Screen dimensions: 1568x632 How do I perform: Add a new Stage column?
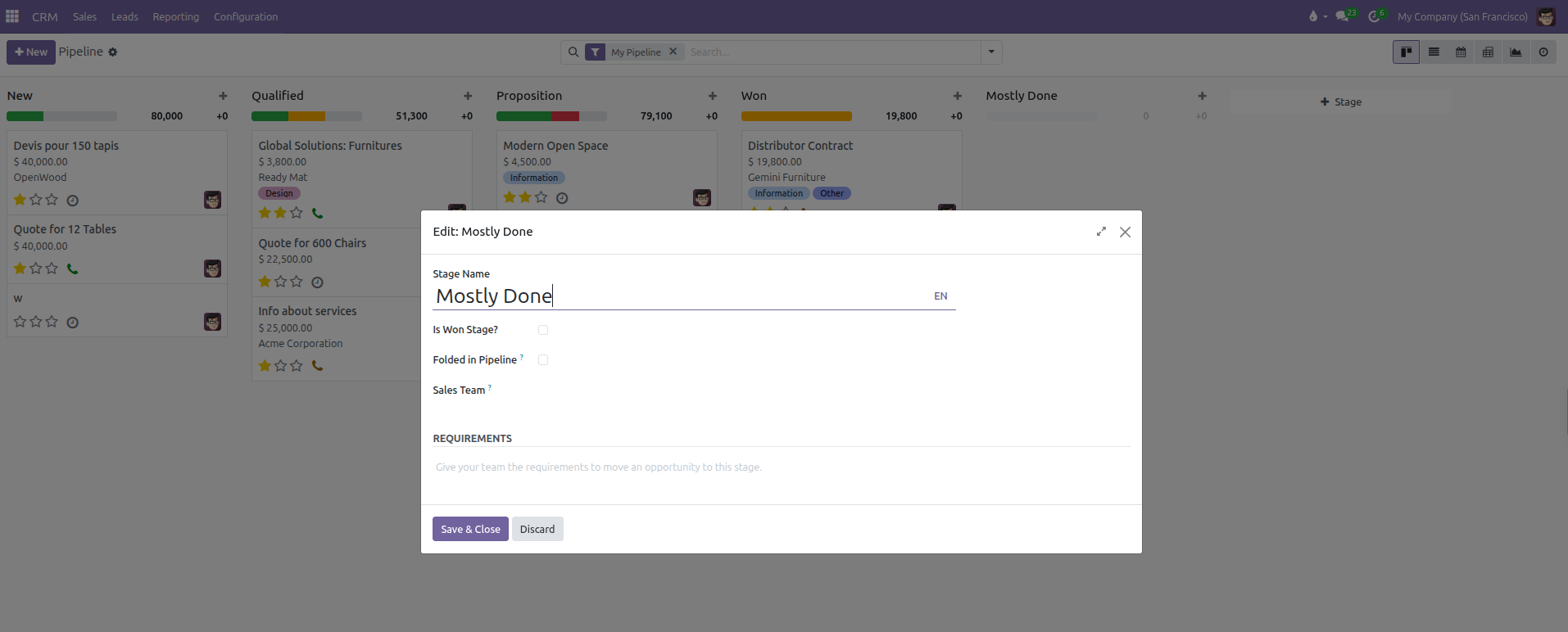coord(1340,102)
